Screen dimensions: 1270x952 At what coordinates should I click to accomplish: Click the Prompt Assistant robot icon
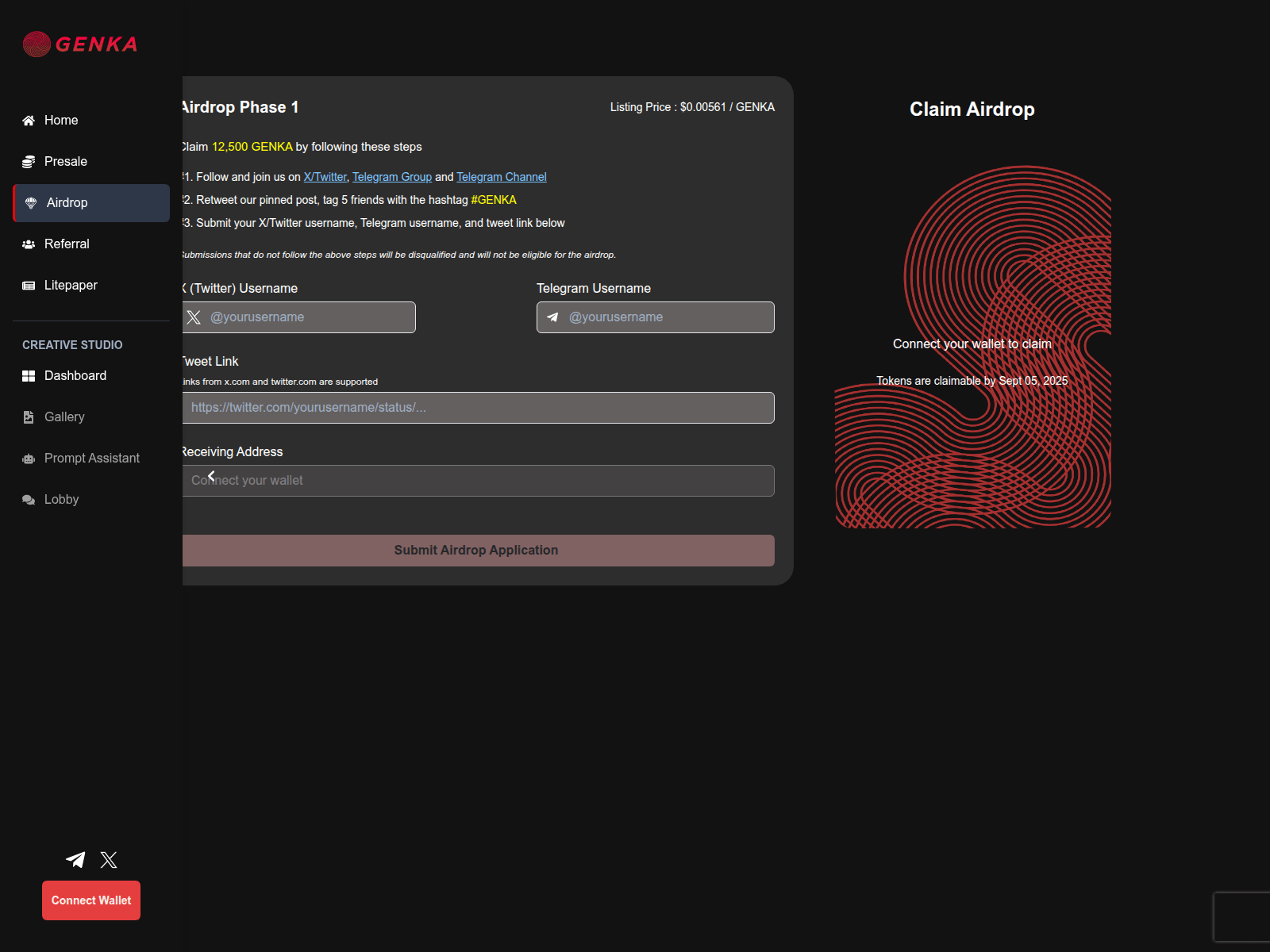click(29, 459)
